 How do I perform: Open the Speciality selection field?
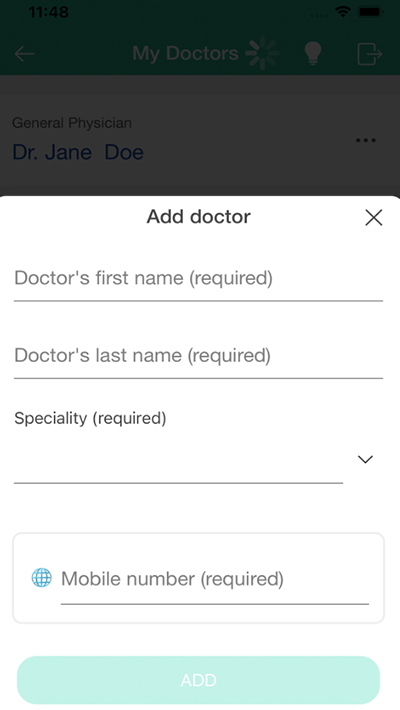coord(178,460)
